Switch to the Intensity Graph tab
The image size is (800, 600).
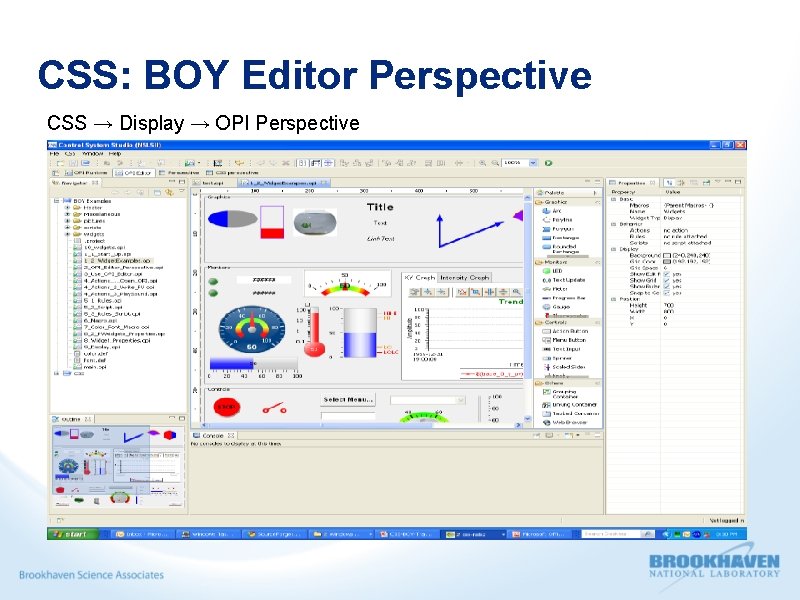click(x=464, y=278)
